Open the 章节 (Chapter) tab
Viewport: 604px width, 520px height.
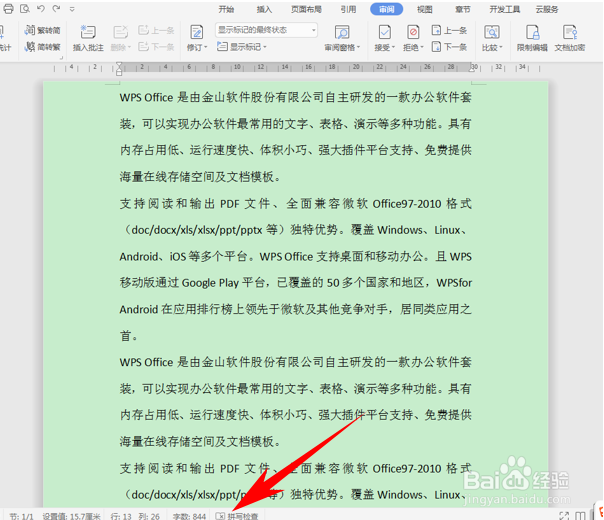pos(463,9)
